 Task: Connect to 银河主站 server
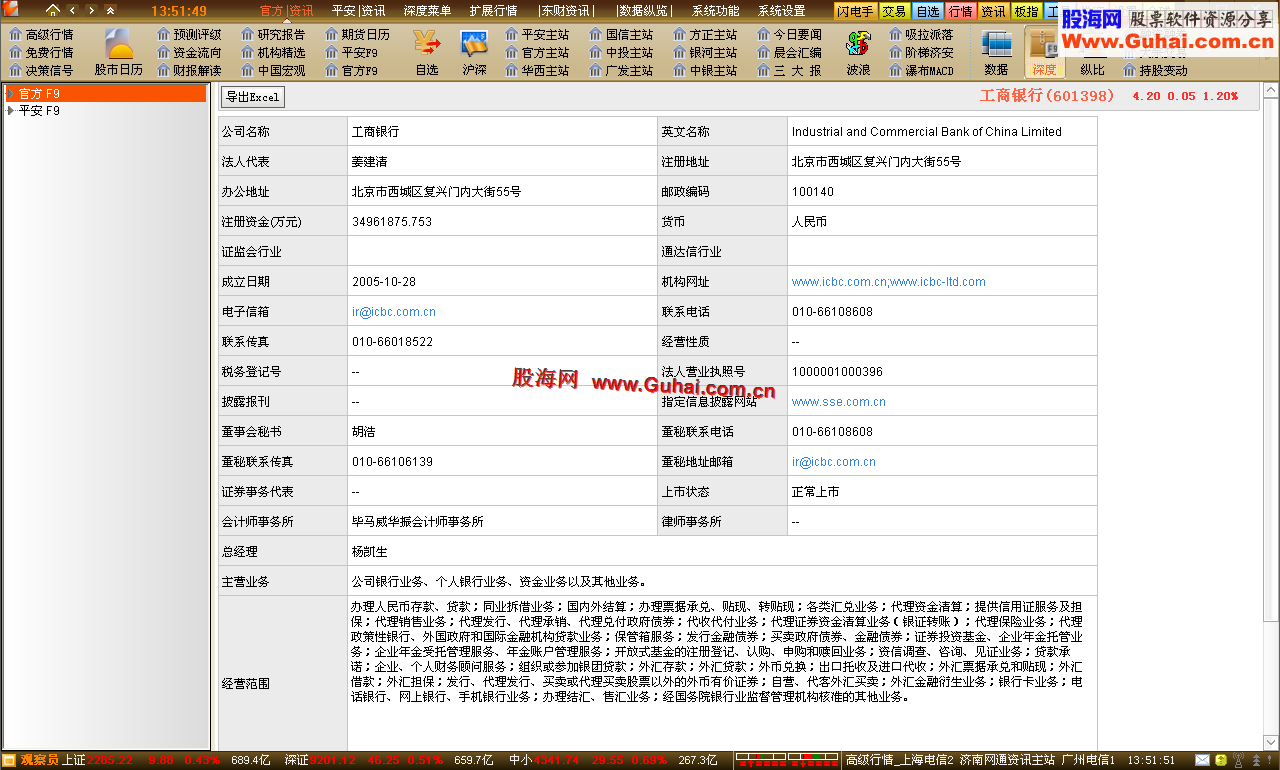705,52
